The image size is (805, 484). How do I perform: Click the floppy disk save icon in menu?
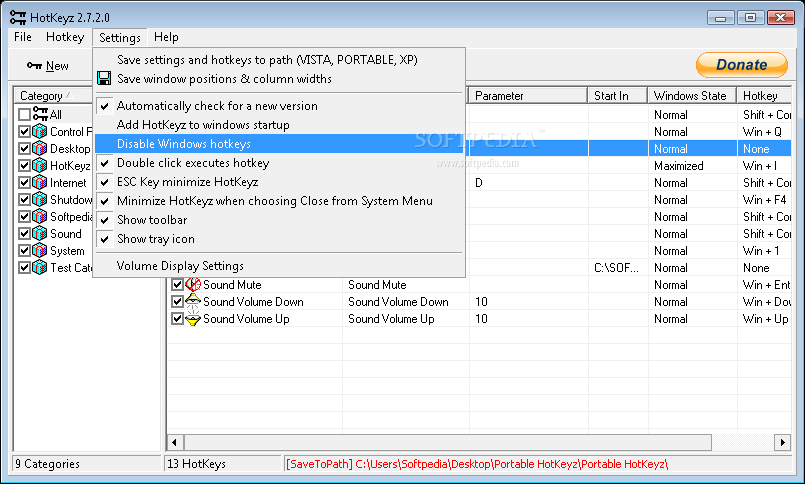coord(104,79)
